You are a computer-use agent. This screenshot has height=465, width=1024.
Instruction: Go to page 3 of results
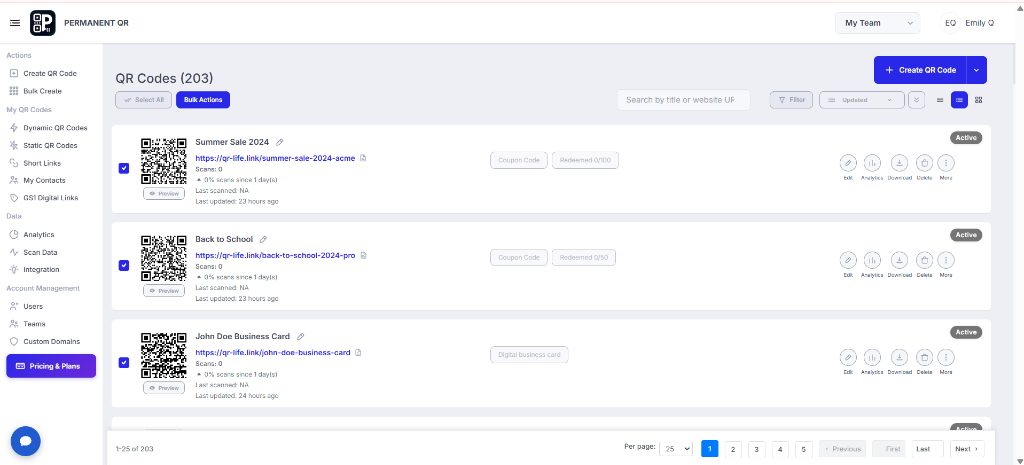coord(756,449)
